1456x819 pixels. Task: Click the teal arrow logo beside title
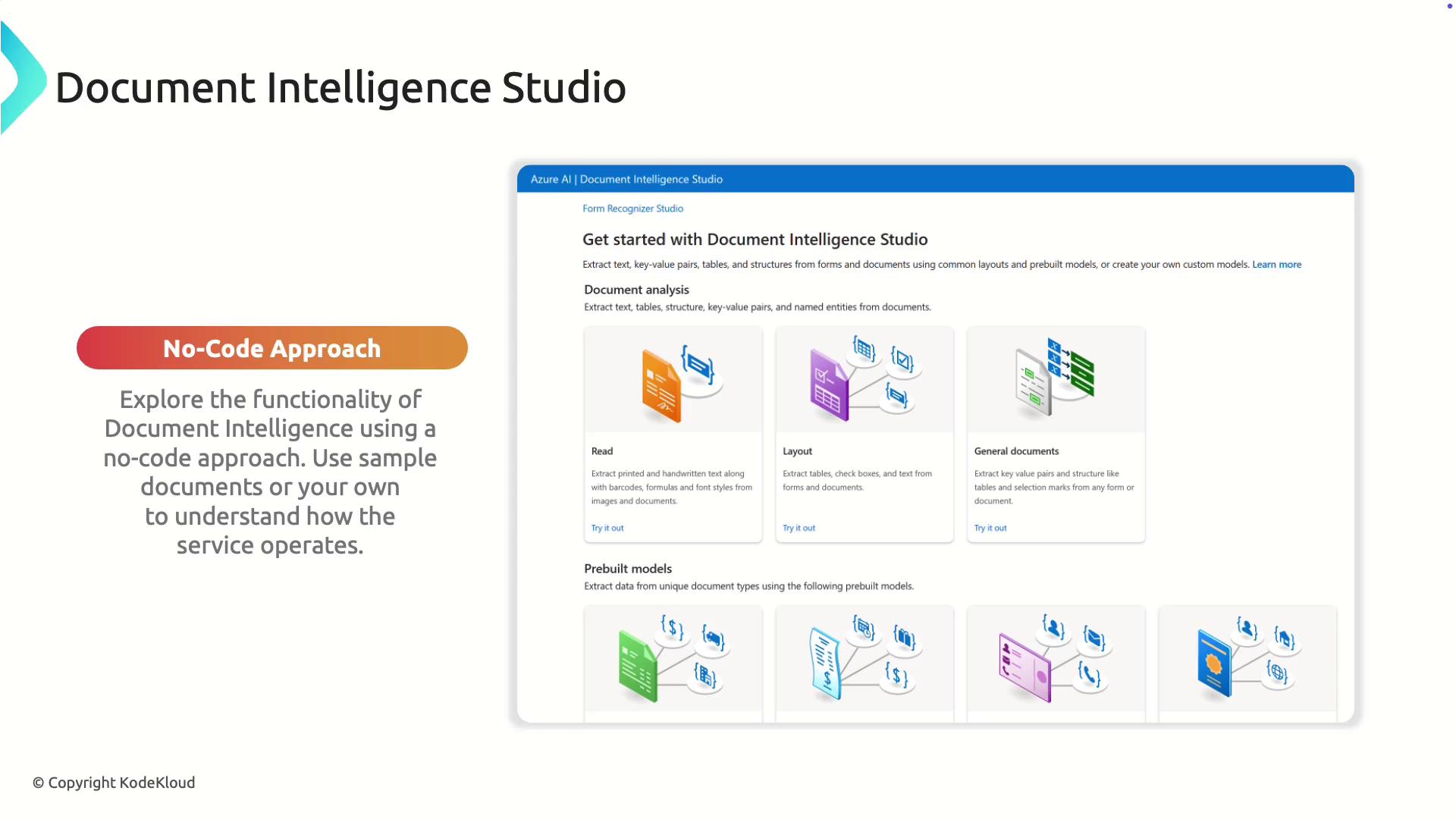coord(23,79)
